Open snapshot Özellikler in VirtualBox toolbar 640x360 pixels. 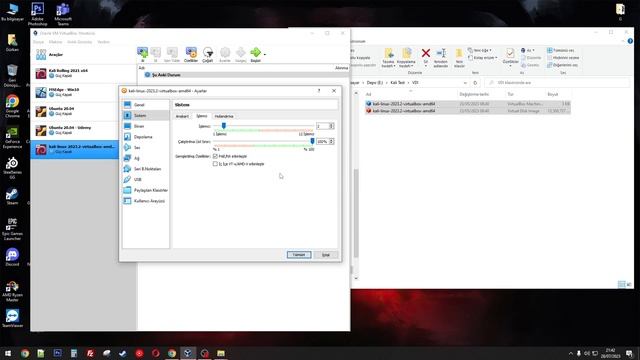tap(191, 54)
